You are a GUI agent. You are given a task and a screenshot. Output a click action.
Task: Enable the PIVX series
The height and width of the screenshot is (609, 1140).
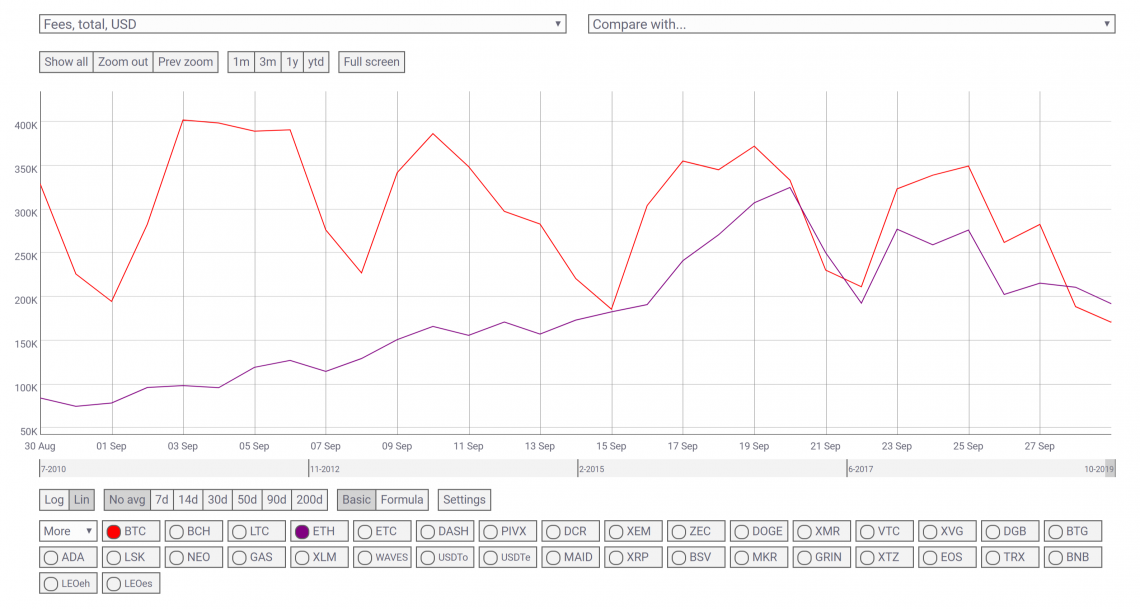507,531
